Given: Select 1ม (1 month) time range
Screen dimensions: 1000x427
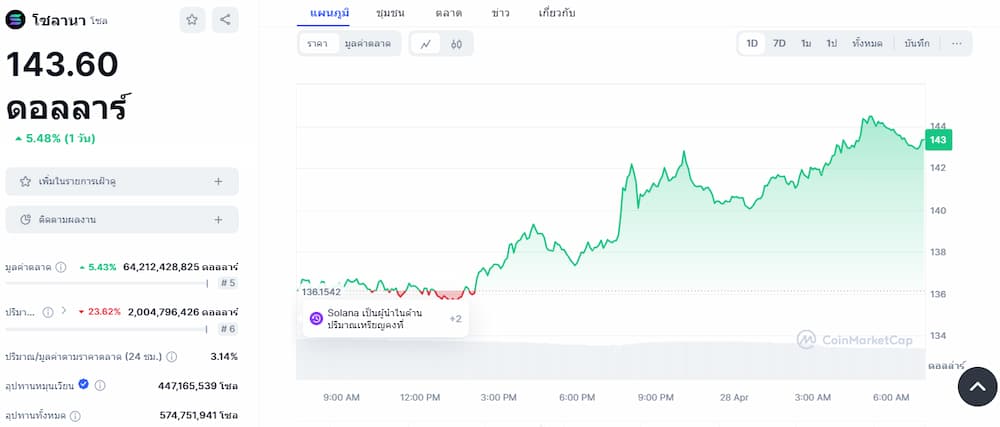Looking at the screenshot, I should point(806,43).
